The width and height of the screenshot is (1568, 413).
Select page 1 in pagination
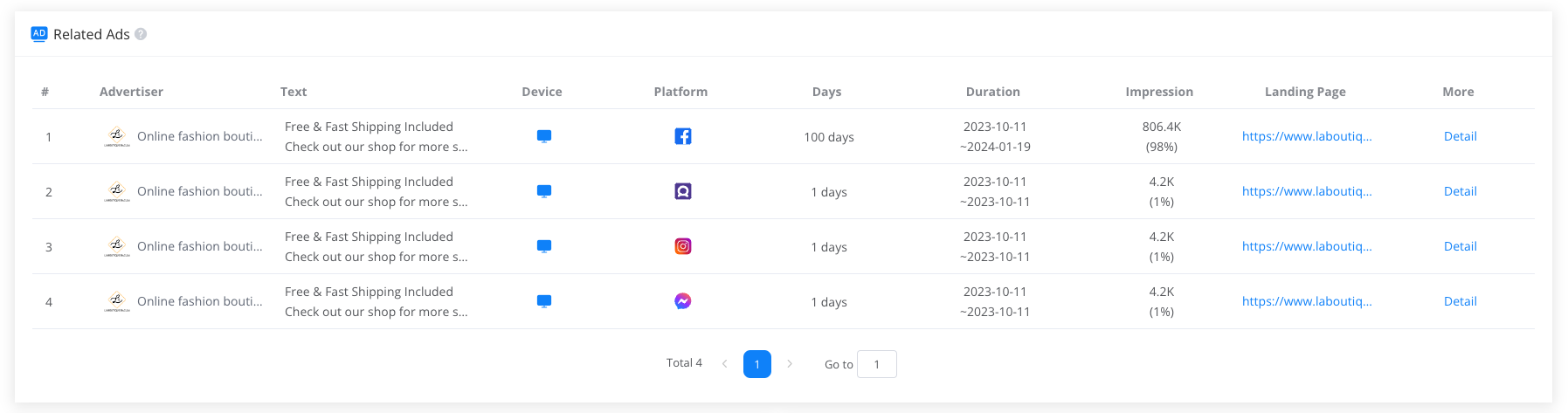click(756, 364)
